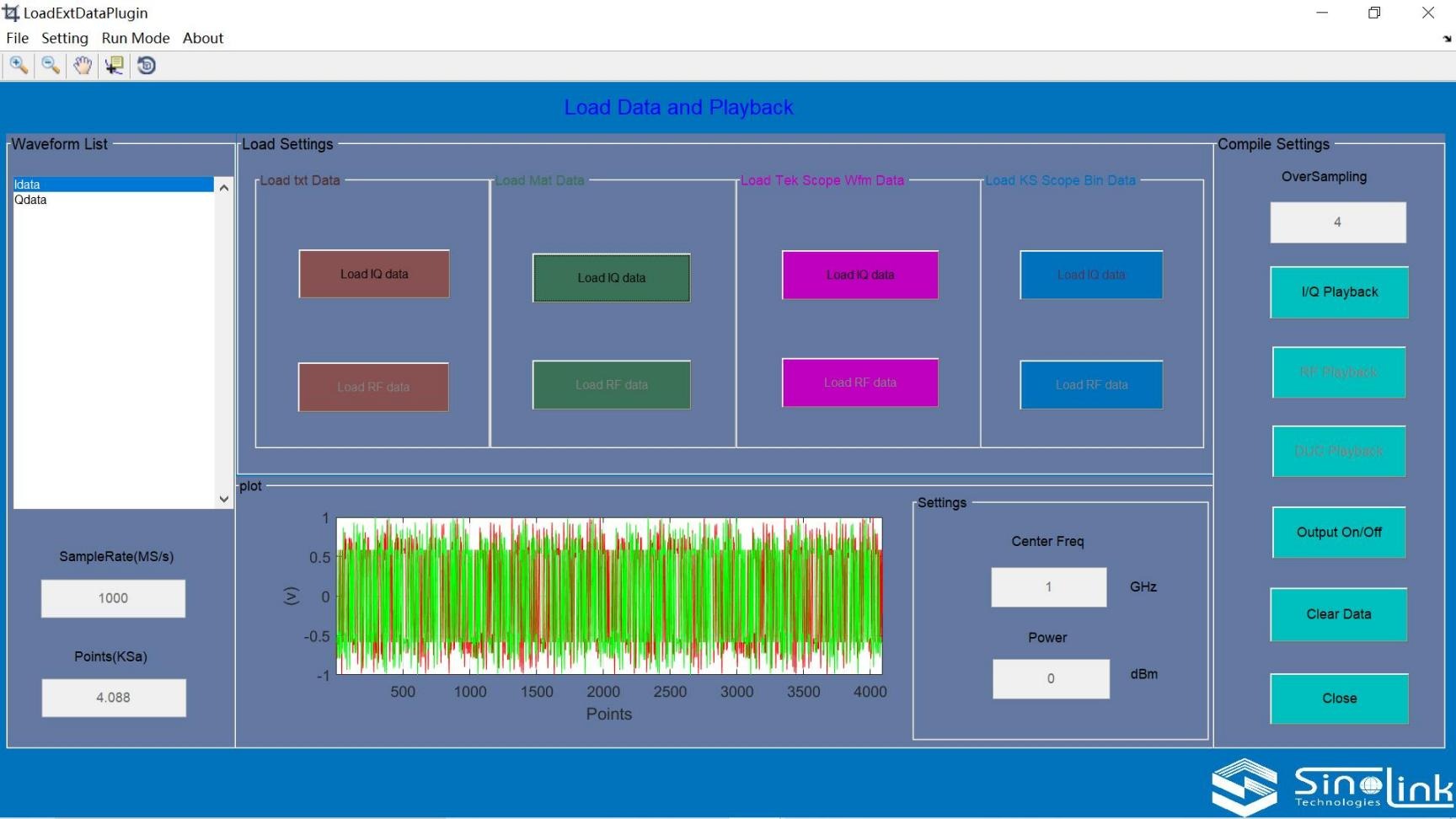Screen dimensions: 1456x819
Task: Click the Power dBm input field
Action: [x=1051, y=679]
